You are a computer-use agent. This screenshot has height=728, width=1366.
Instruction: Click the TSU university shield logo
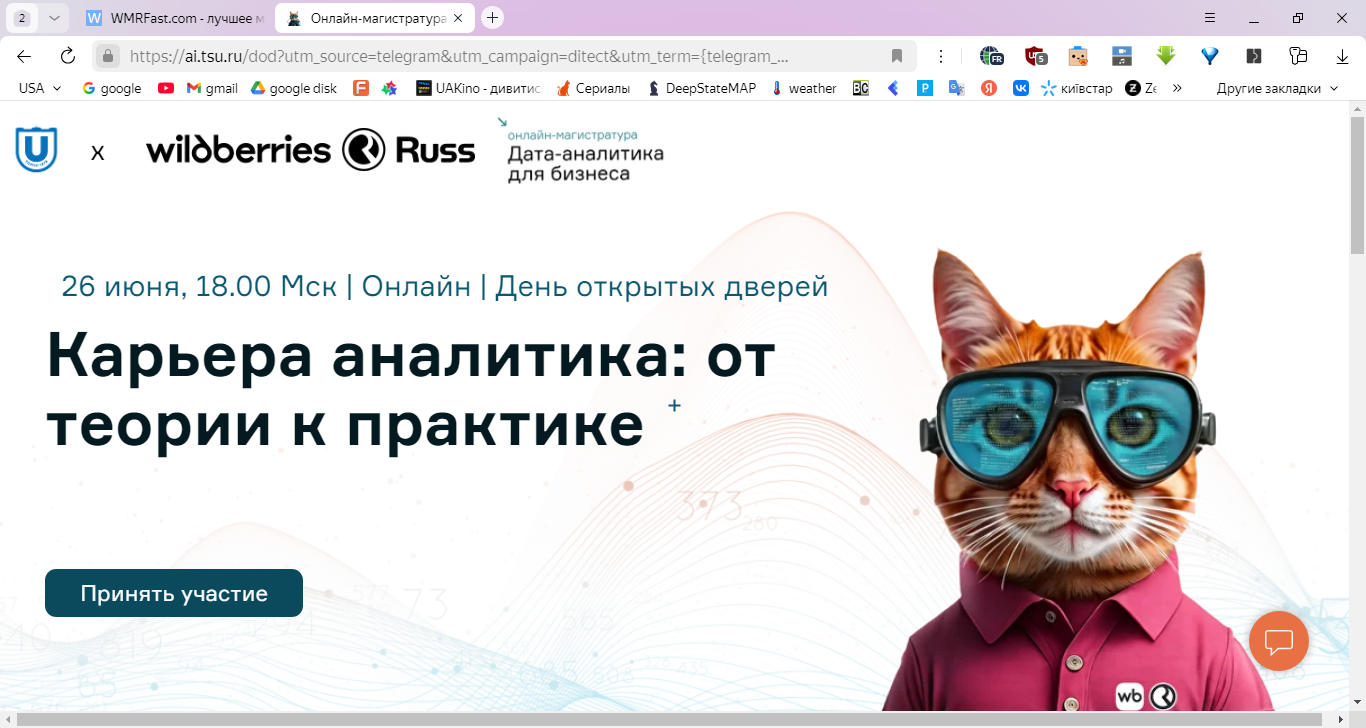point(36,149)
